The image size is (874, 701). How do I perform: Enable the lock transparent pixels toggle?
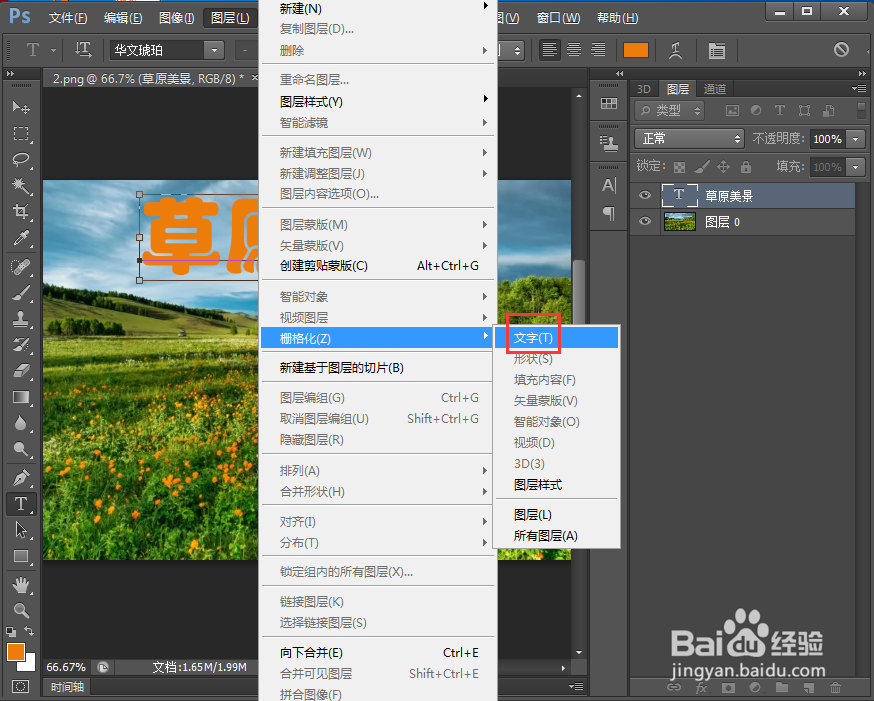pyautogui.click(x=680, y=166)
